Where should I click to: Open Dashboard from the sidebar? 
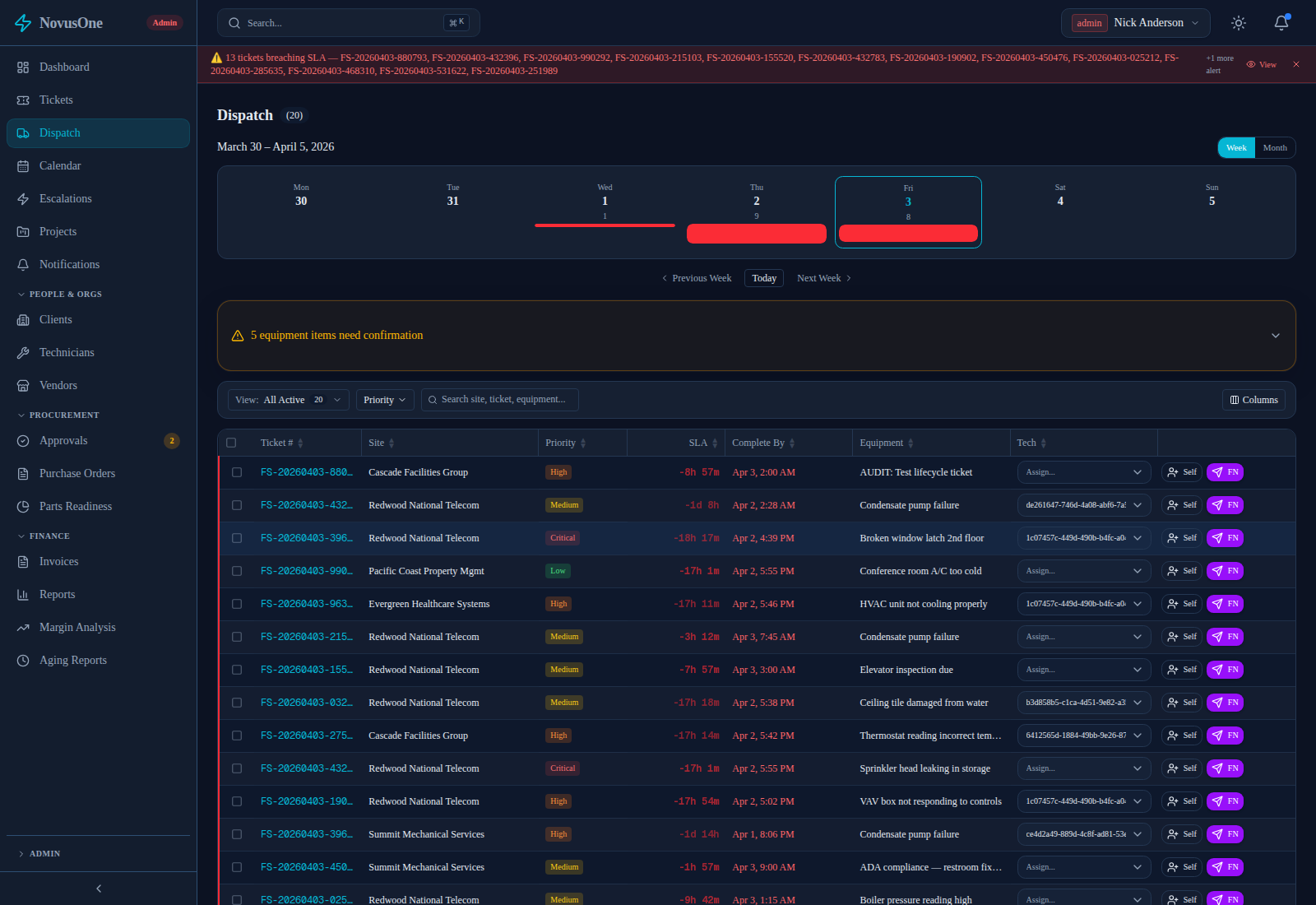coord(98,67)
